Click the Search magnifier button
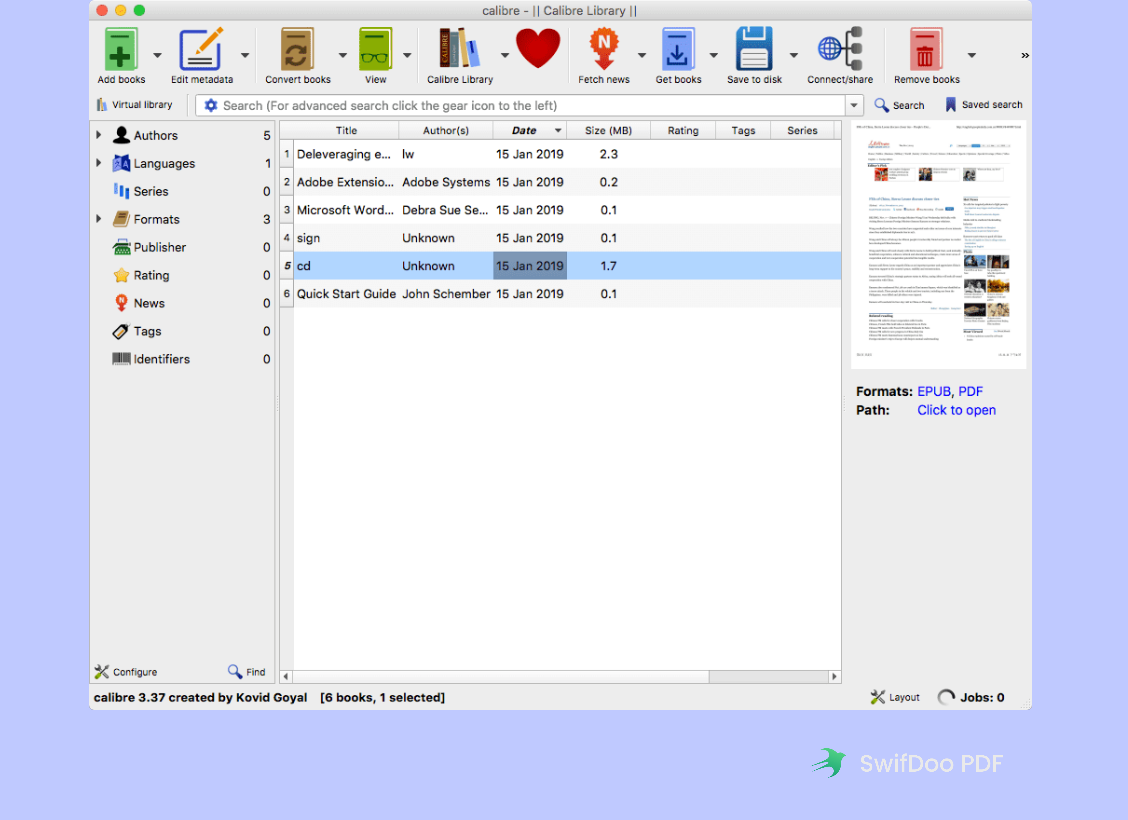Image resolution: width=1128 pixels, height=820 pixels. 899,105
